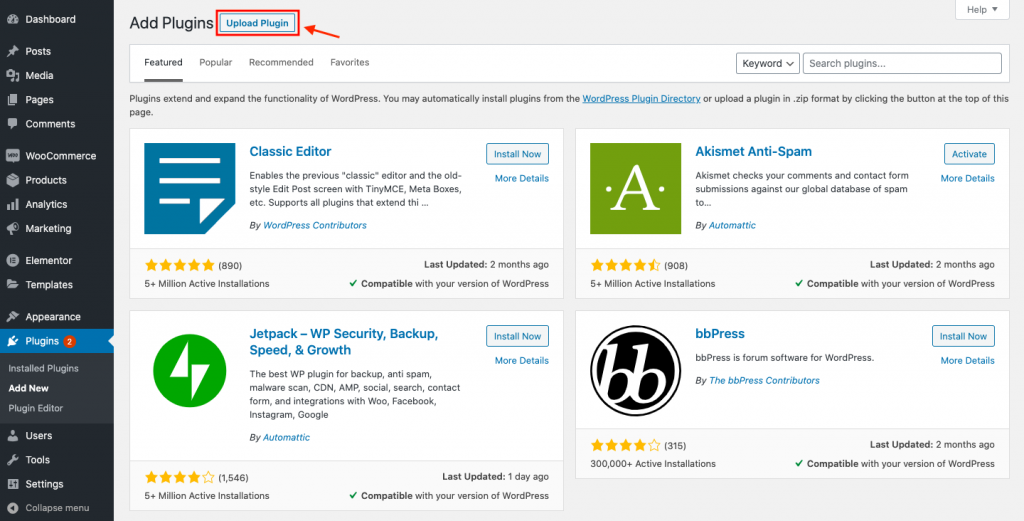Click the Marketing megaphone icon
This screenshot has width=1024, height=521.
click(x=12, y=229)
